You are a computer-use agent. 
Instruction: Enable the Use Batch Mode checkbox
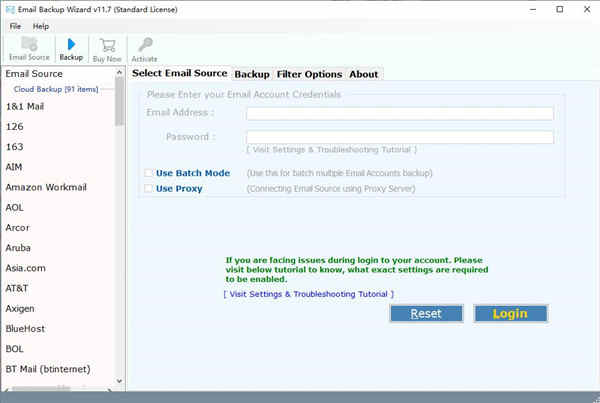click(x=148, y=173)
